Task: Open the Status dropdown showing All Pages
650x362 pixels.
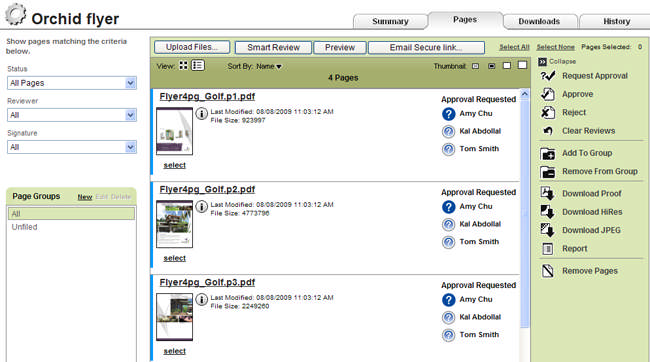Action: pyautogui.click(x=72, y=83)
